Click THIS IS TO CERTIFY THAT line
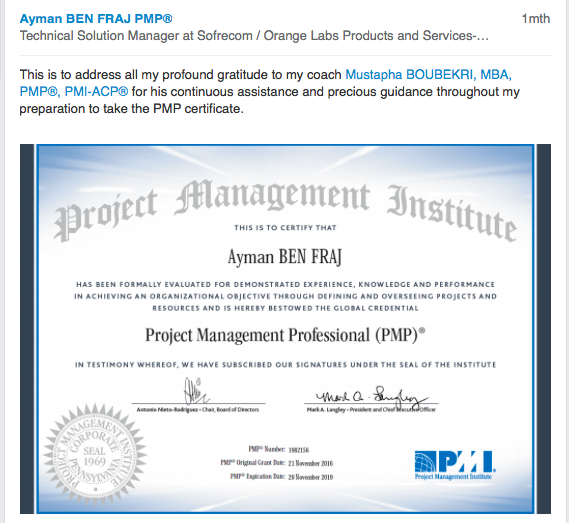 [285, 228]
